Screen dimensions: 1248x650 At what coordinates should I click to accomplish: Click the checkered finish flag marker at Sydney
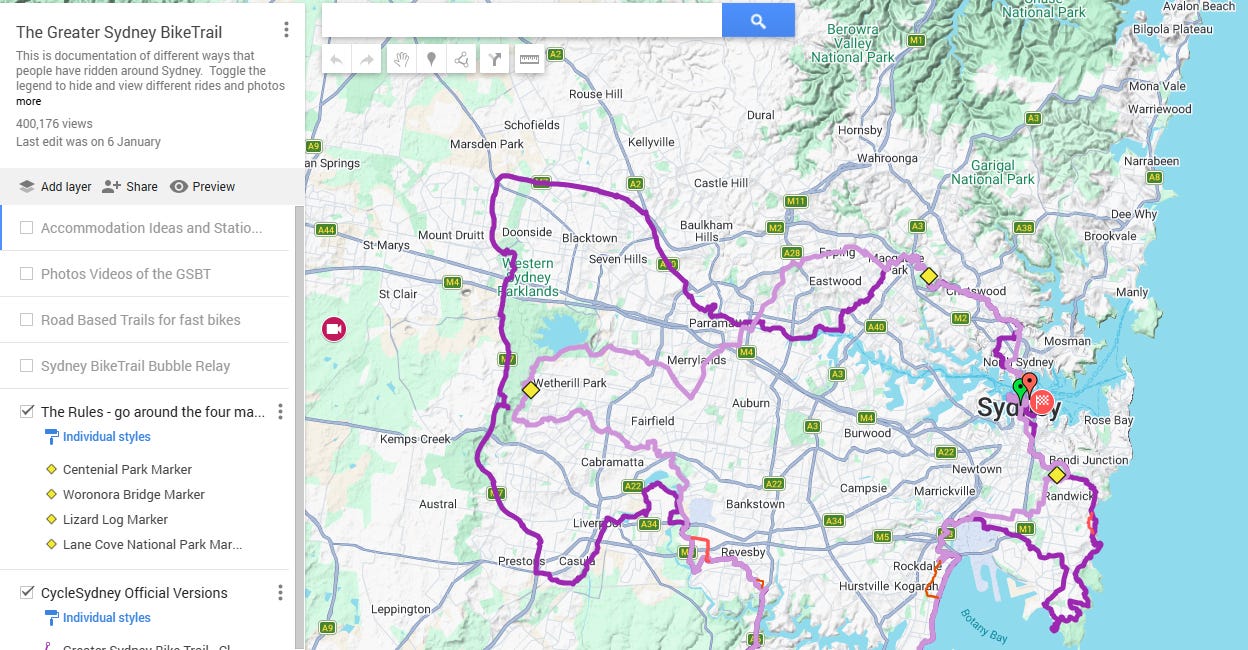(x=1042, y=403)
